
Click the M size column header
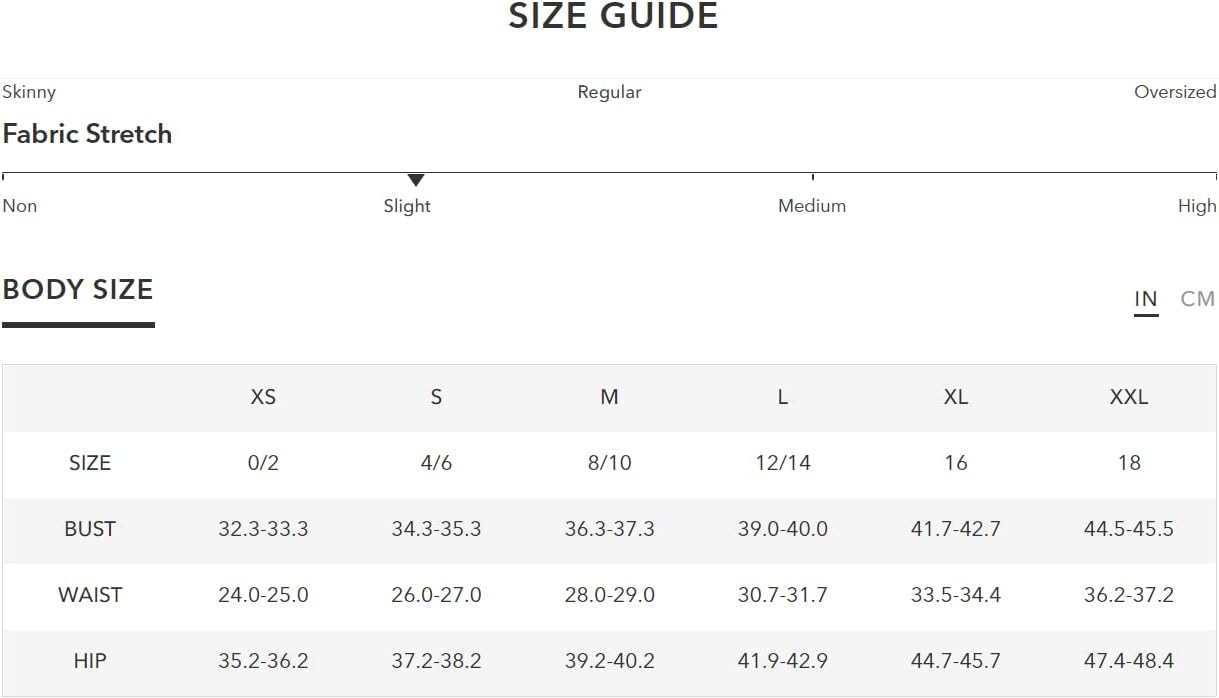609,397
